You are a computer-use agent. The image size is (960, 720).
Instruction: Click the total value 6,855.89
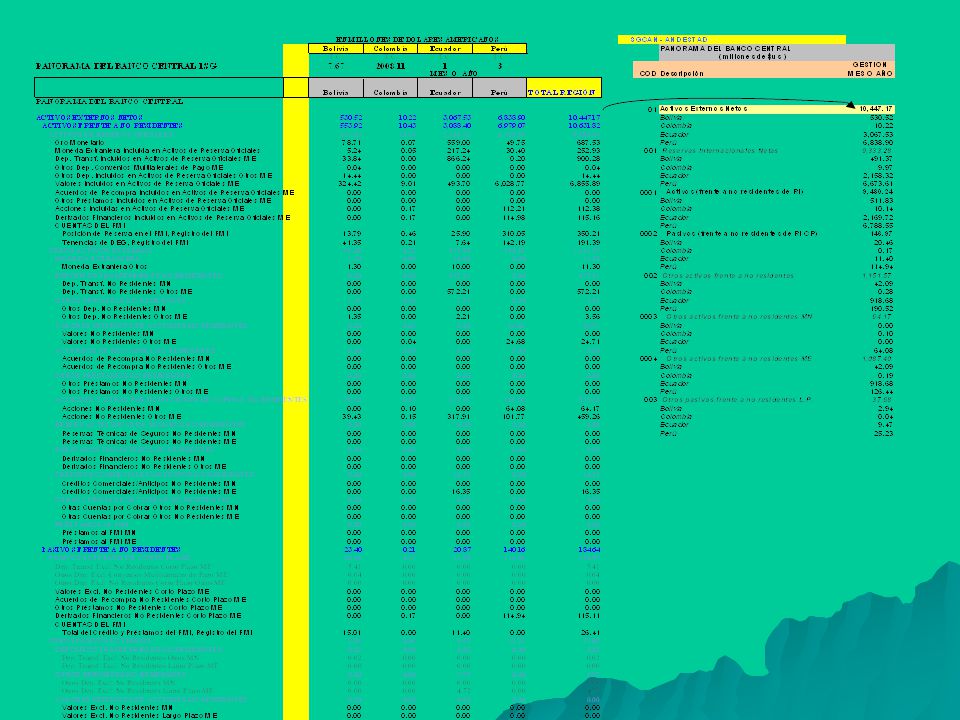pyautogui.click(x=585, y=184)
